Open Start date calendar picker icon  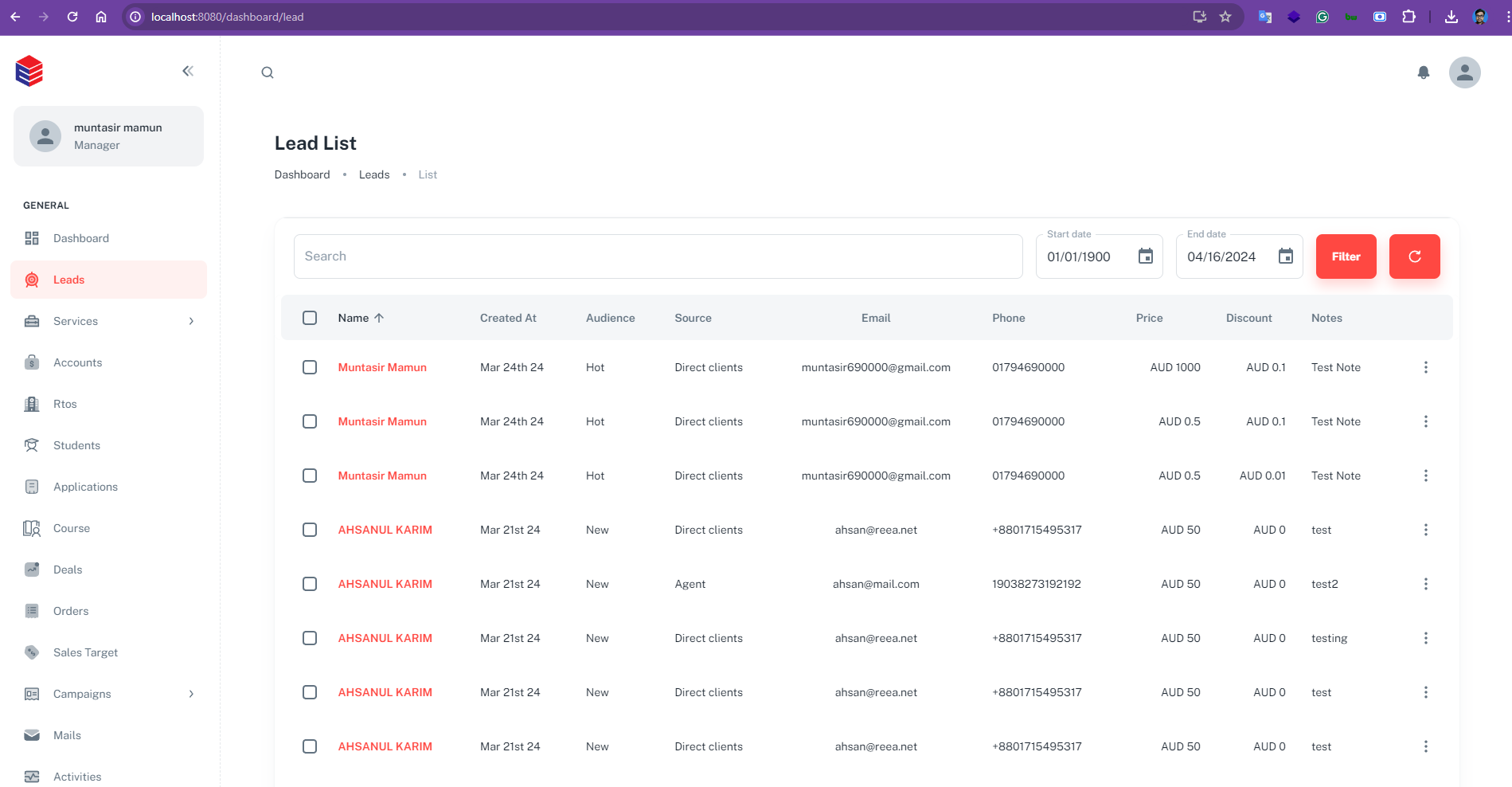pyautogui.click(x=1145, y=256)
